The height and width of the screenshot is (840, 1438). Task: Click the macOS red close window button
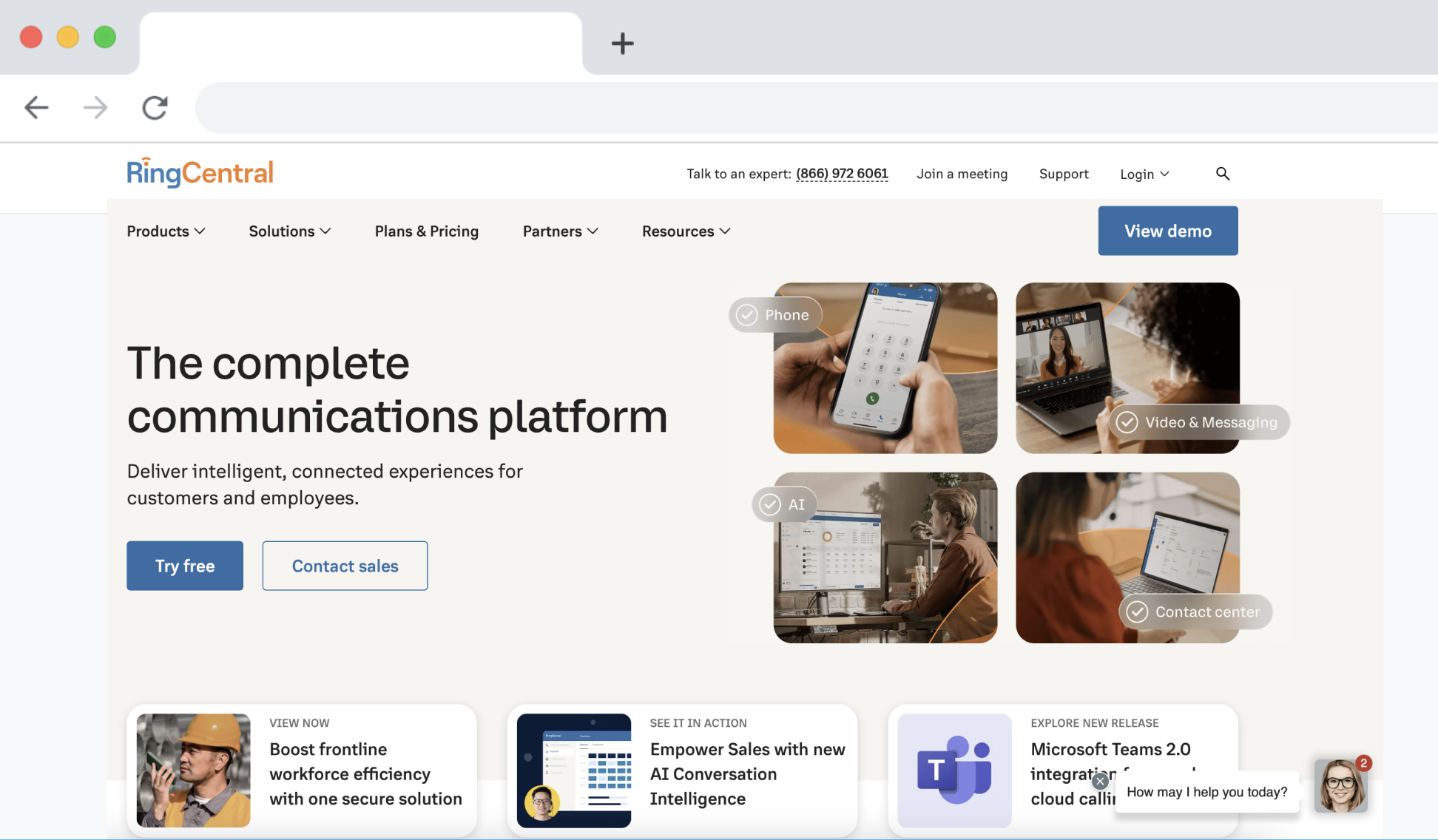point(31,37)
